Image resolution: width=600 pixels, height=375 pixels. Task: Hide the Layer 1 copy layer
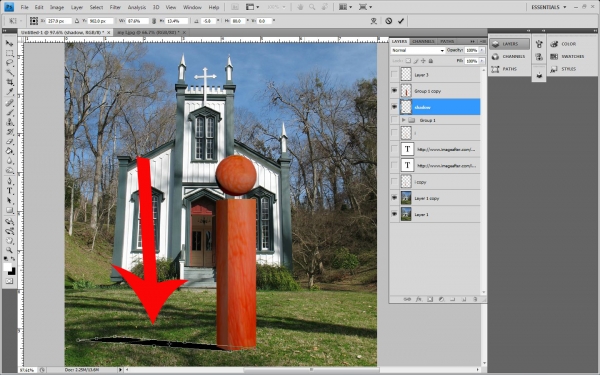pos(394,198)
